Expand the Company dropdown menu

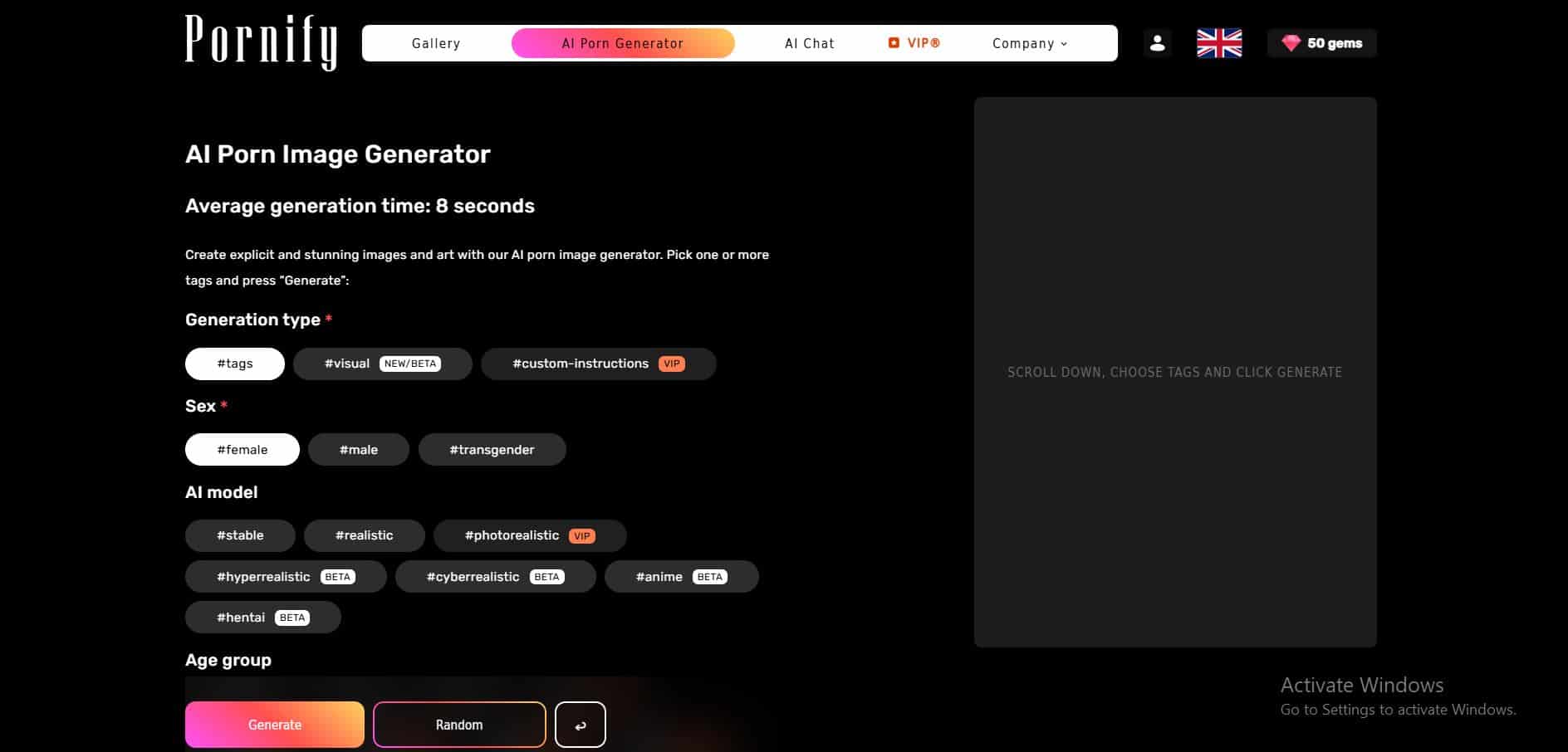[1030, 43]
